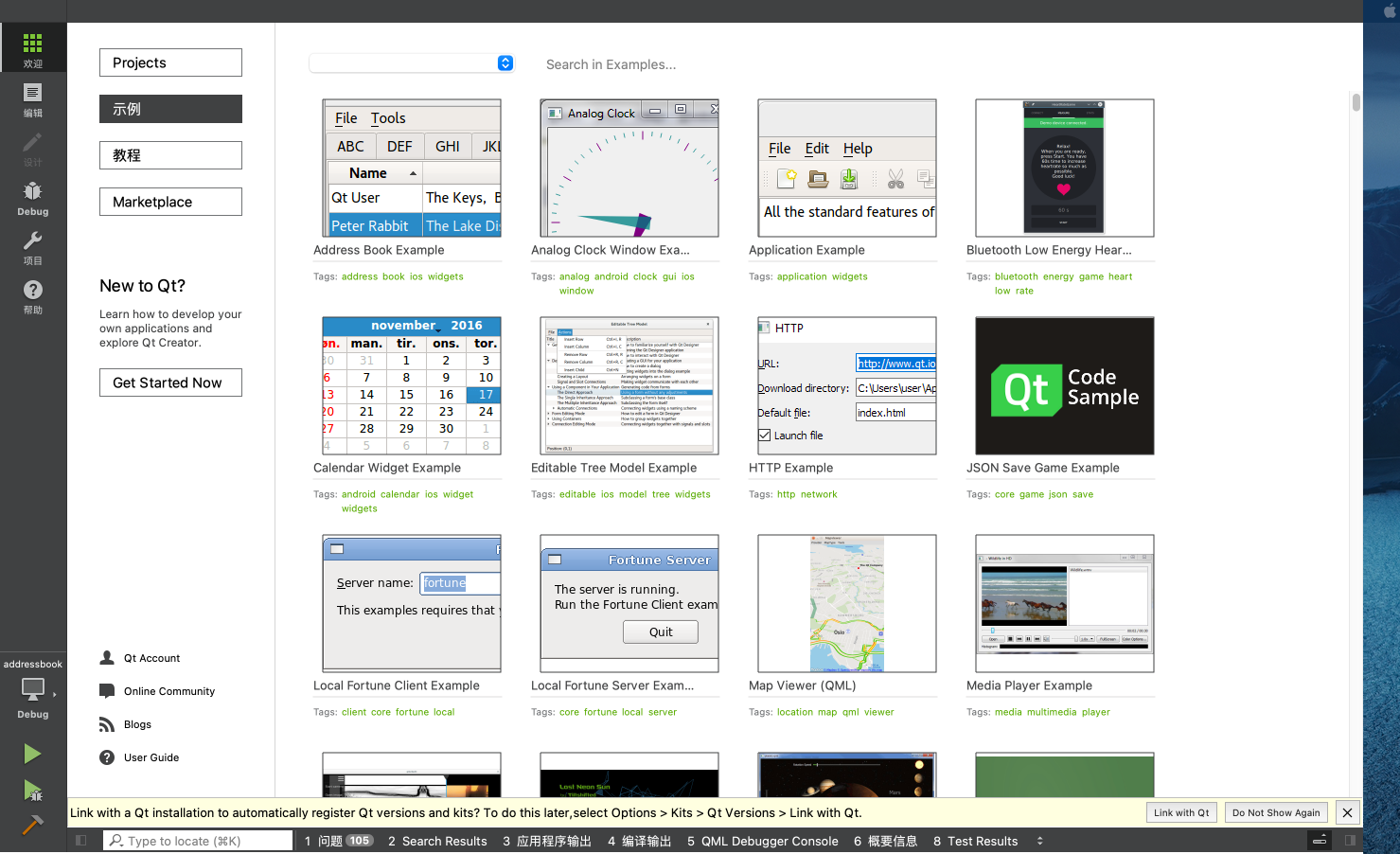
Task: Click the Link with Qt button
Action: (1181, 812)
